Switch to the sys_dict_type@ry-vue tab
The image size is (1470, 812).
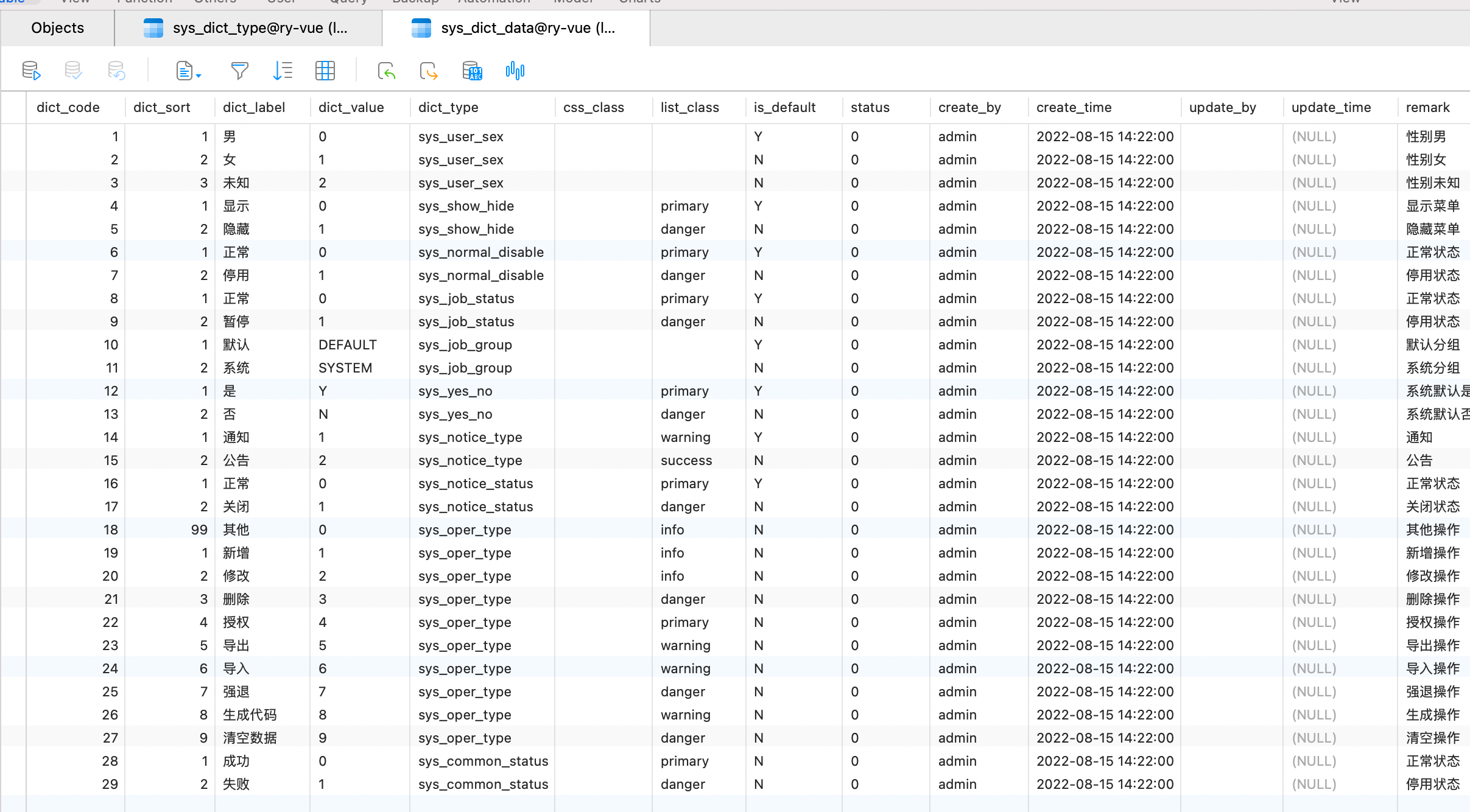[x=248, y=28]
